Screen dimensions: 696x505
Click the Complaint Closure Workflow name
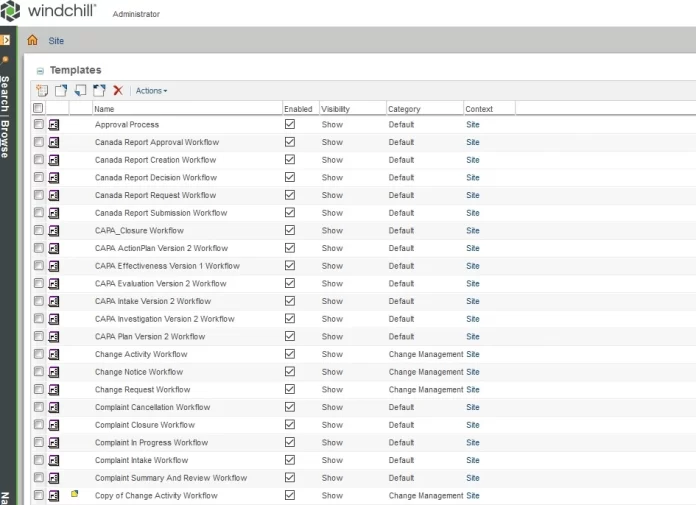(145, 425)
